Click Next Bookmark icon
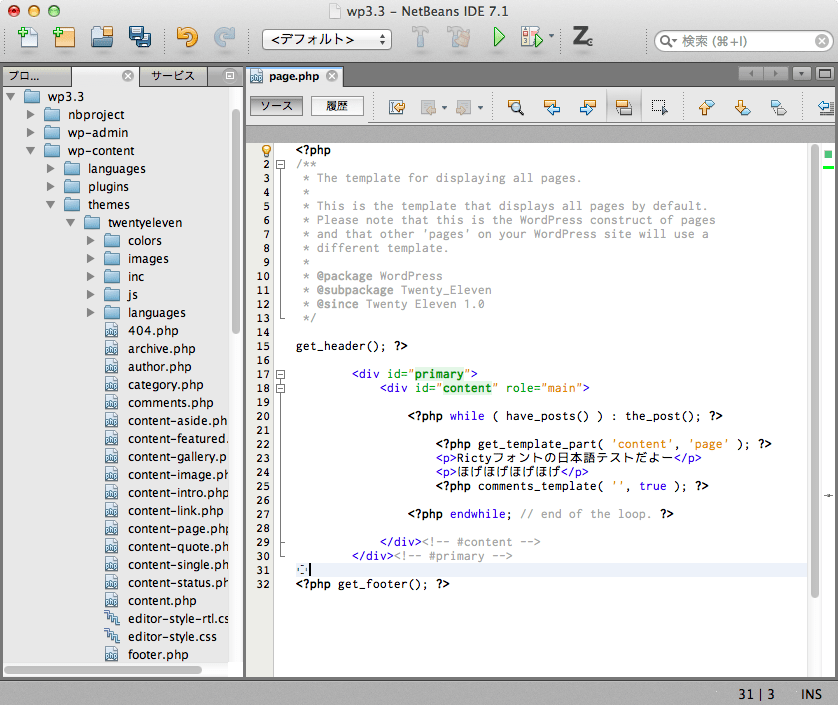 [x=742, y=107]
